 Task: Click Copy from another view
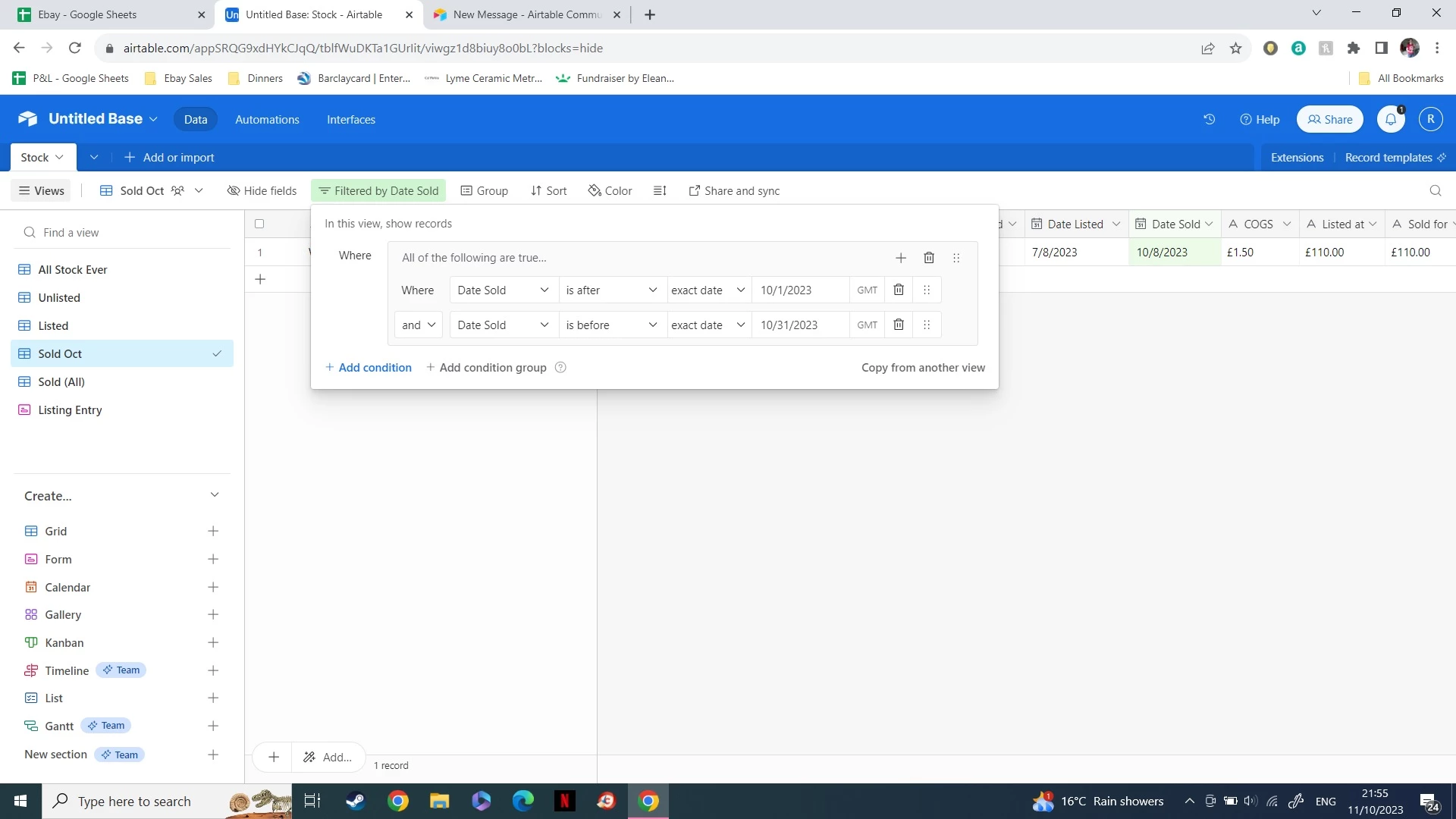[x=923, y=368]
